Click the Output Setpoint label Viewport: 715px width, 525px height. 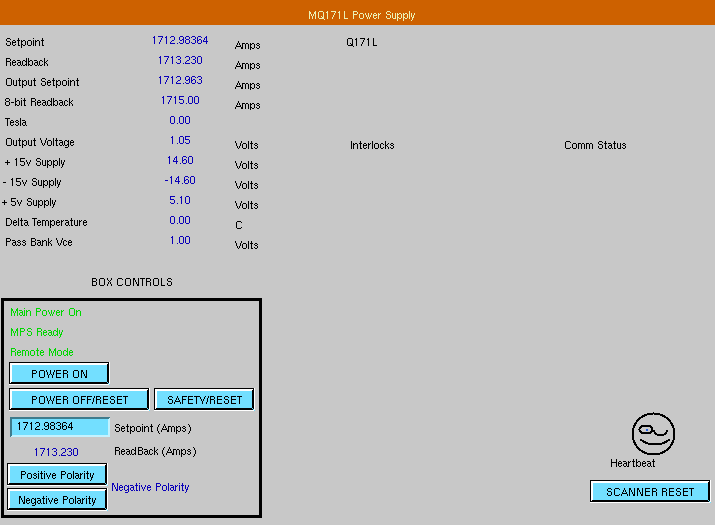(42, 83)
